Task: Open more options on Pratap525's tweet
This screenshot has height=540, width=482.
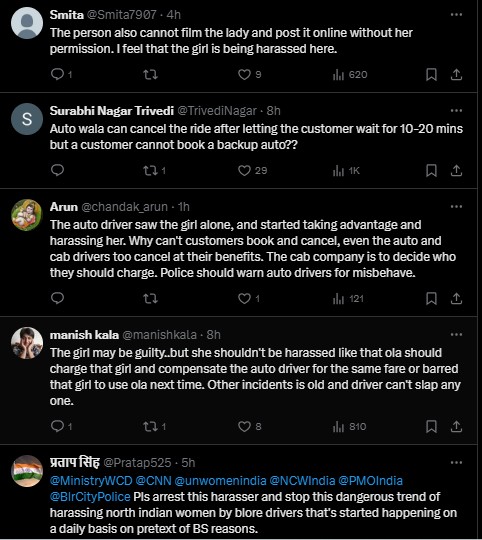Action: 456,463
